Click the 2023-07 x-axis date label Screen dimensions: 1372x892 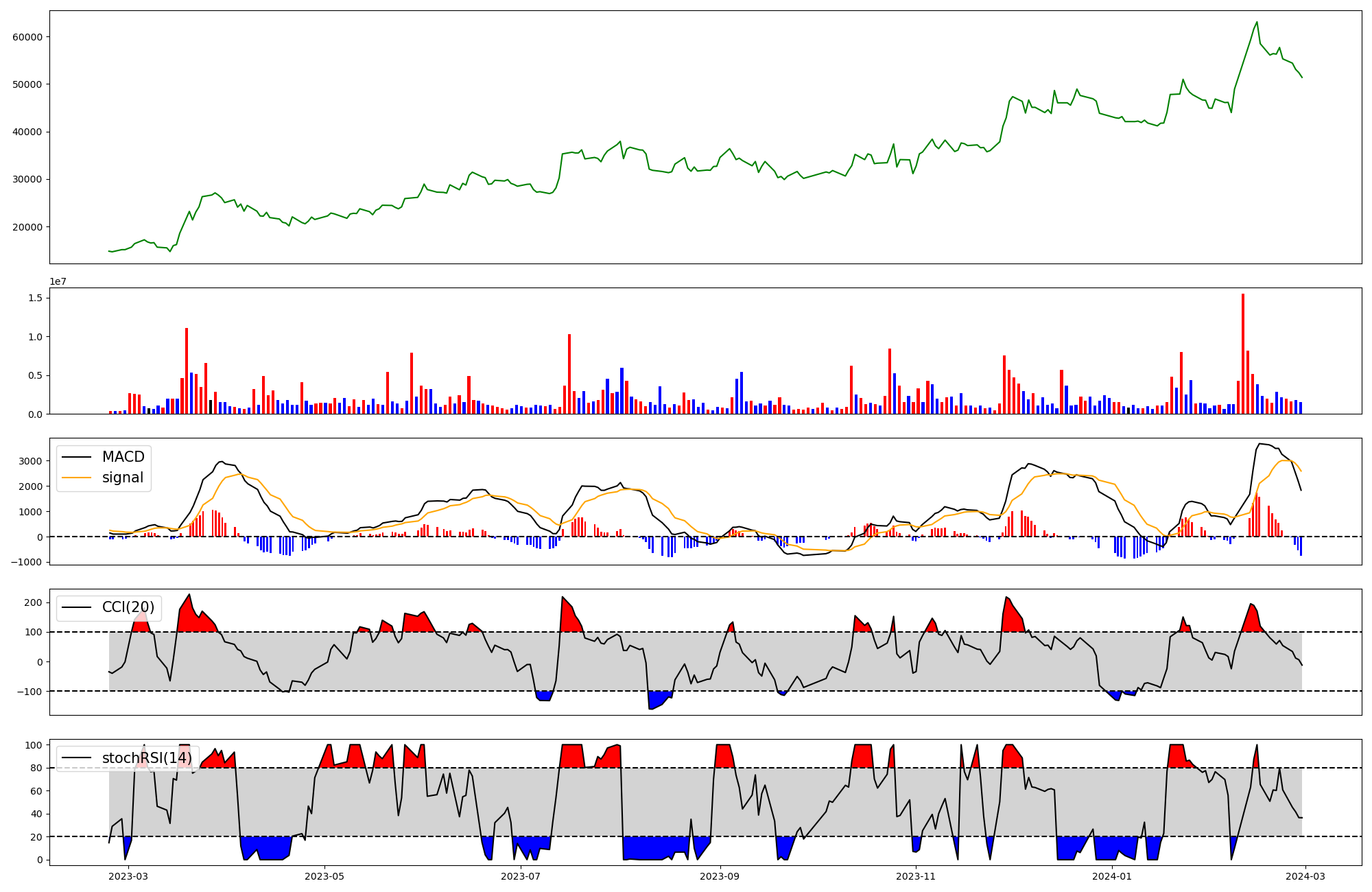click(521, 876)
